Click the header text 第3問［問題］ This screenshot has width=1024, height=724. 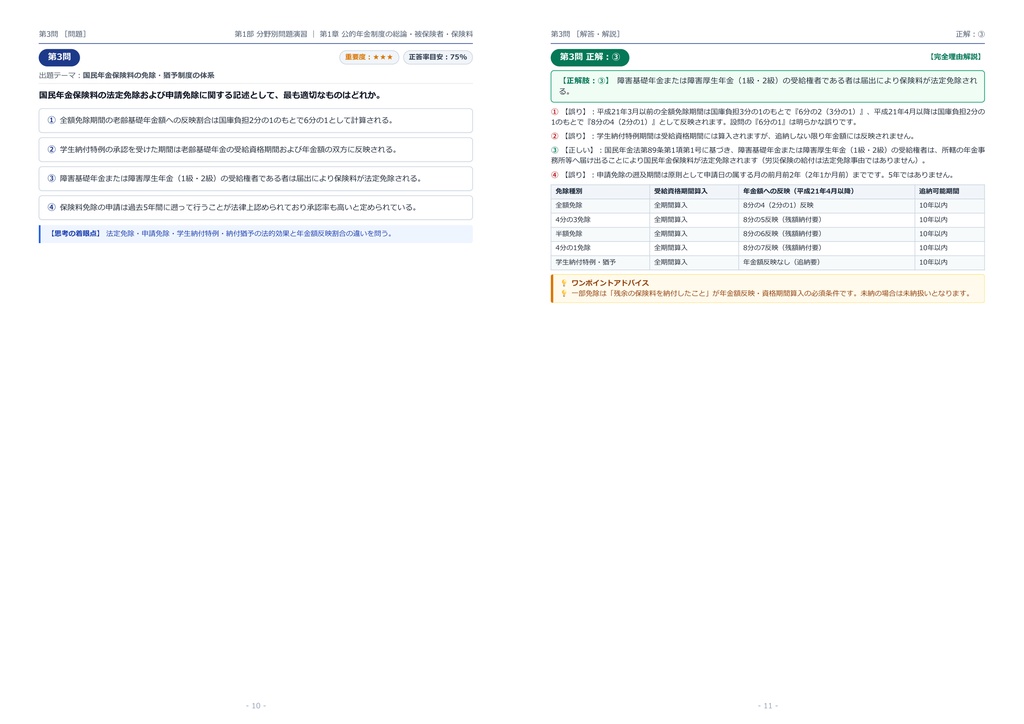tap(63, 34)
